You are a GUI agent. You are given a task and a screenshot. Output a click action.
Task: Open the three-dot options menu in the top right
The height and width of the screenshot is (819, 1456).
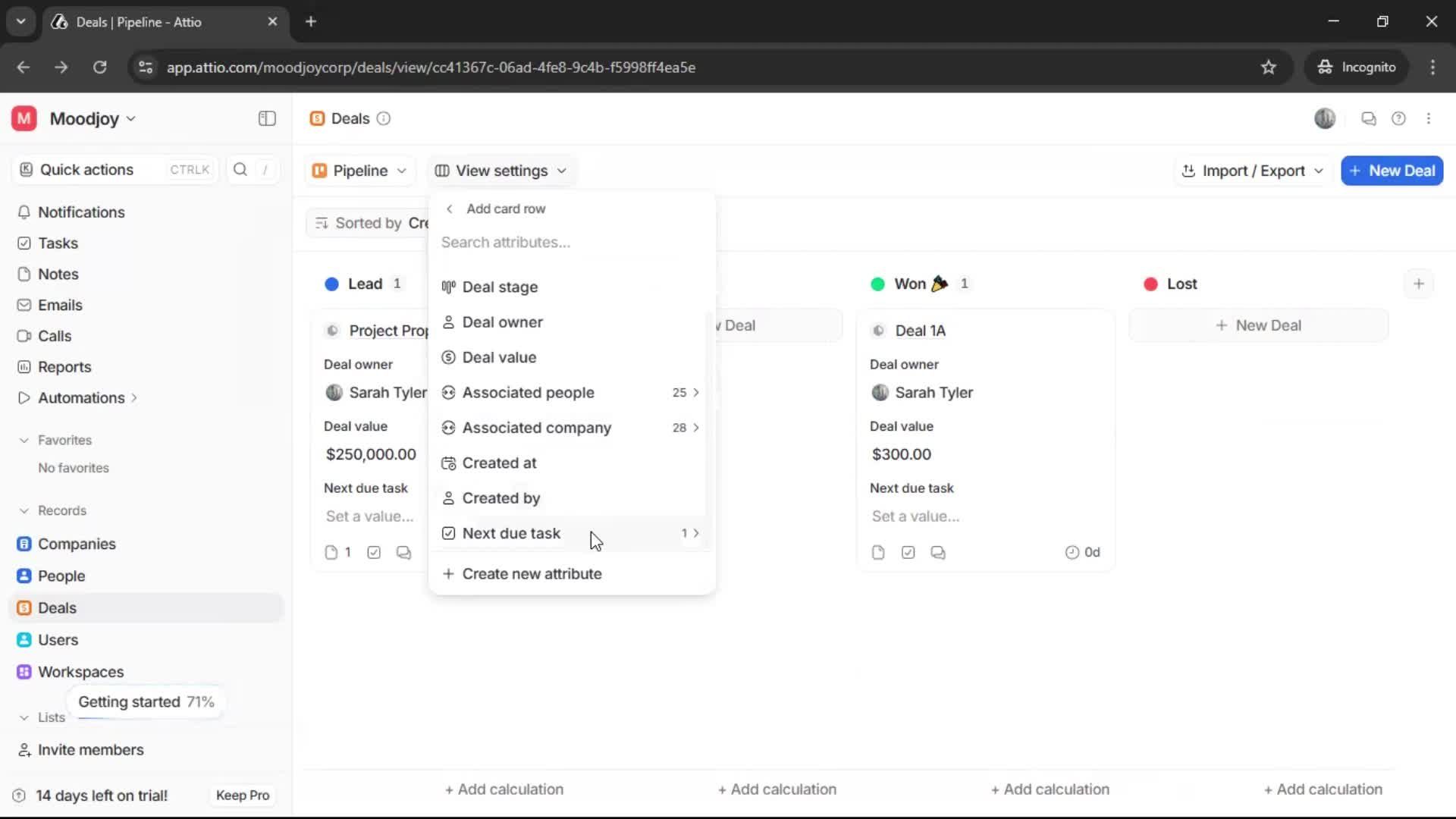1429,118
